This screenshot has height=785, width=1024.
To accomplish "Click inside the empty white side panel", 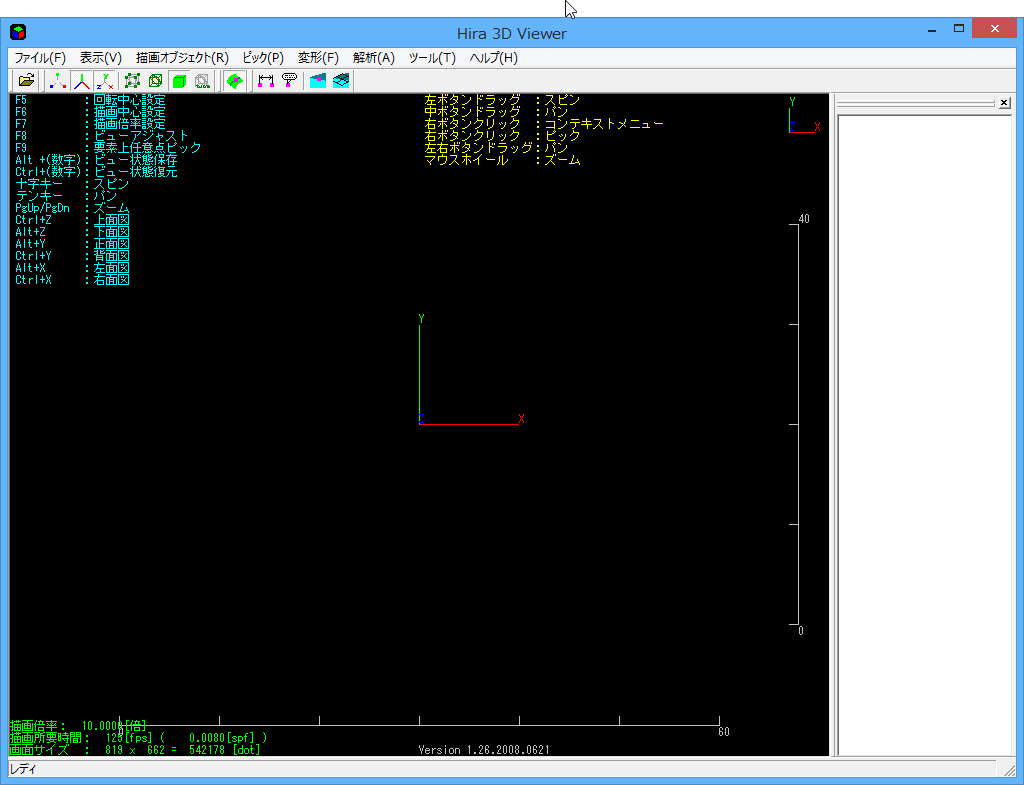I will tap(925, 435).
